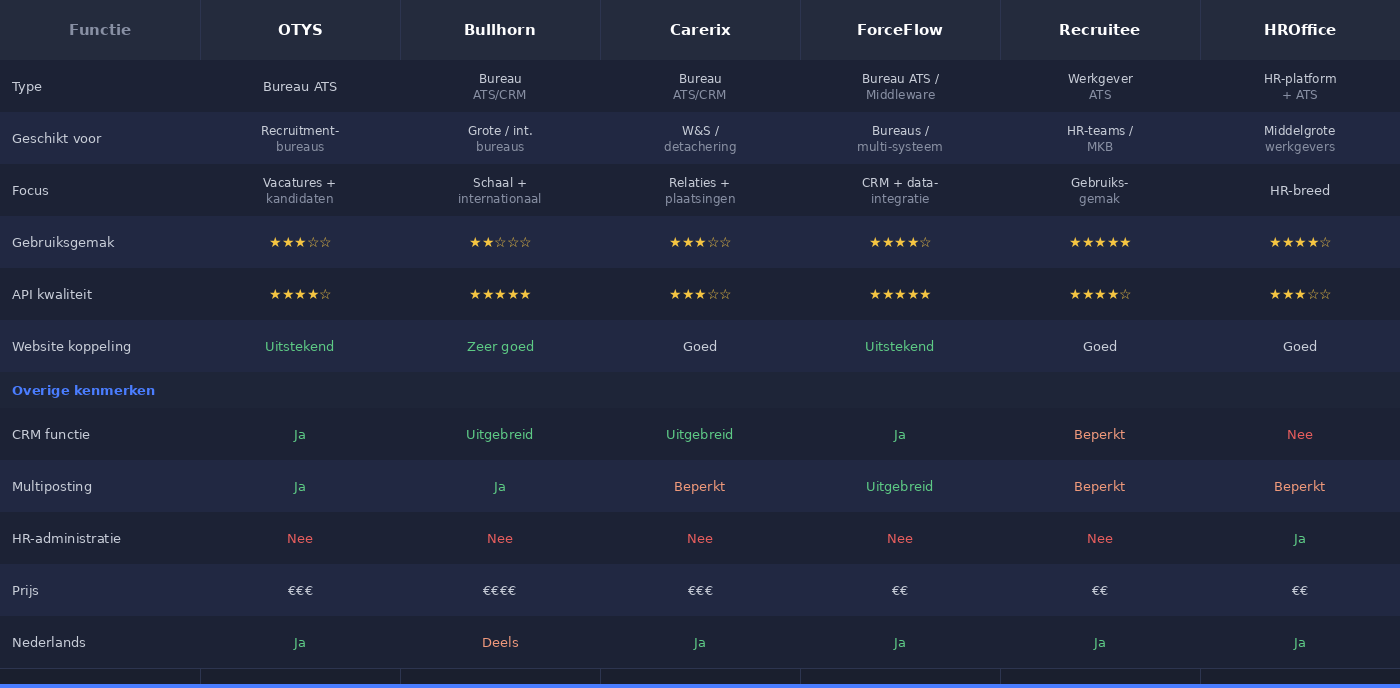Viewport: 1400px width, 688px height.
Task: Click 'Bureau ATS / Middleware' type cell
Action: click(x=900, y=87)
